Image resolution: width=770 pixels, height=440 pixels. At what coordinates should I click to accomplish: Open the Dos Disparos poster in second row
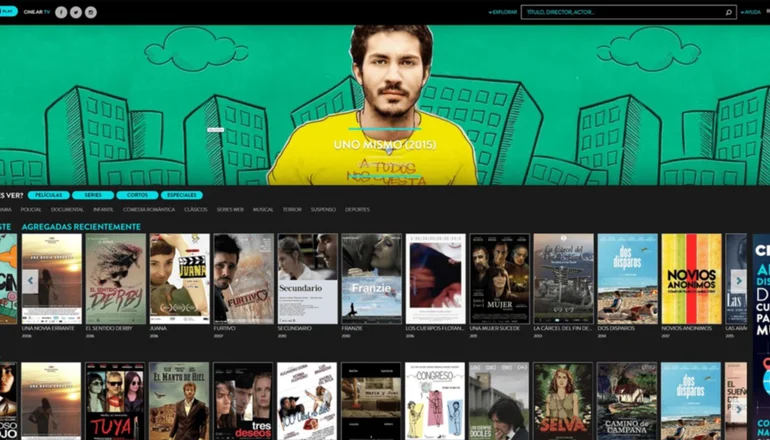691,401
